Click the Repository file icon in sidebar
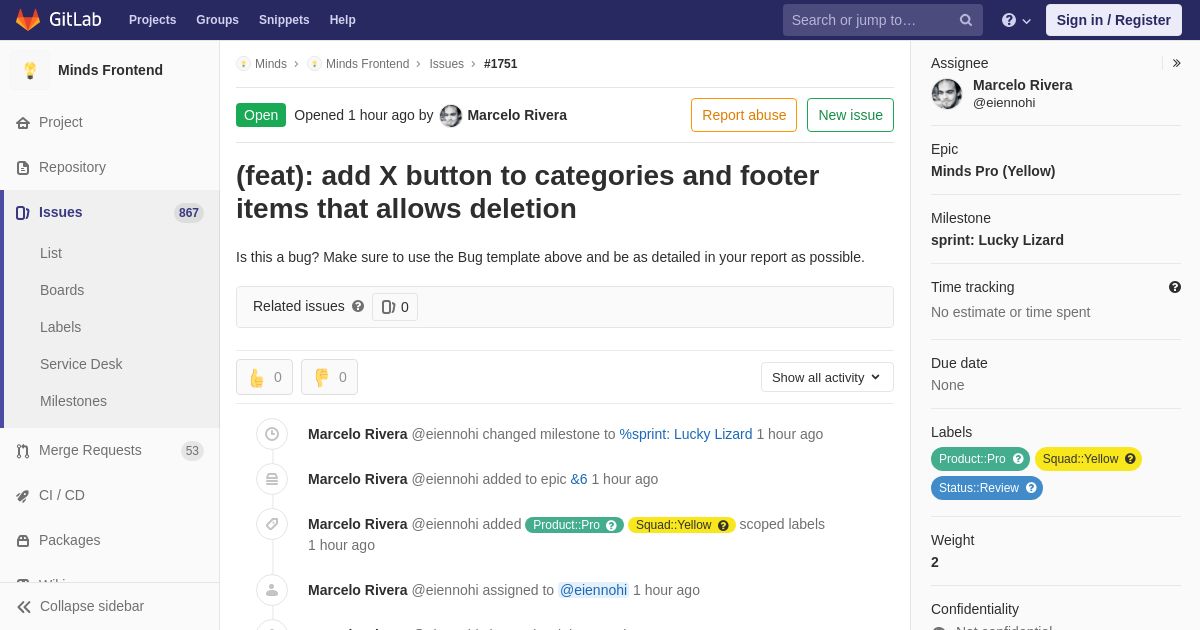Viewport: 1200px width, 630px height. pos(23,167)
